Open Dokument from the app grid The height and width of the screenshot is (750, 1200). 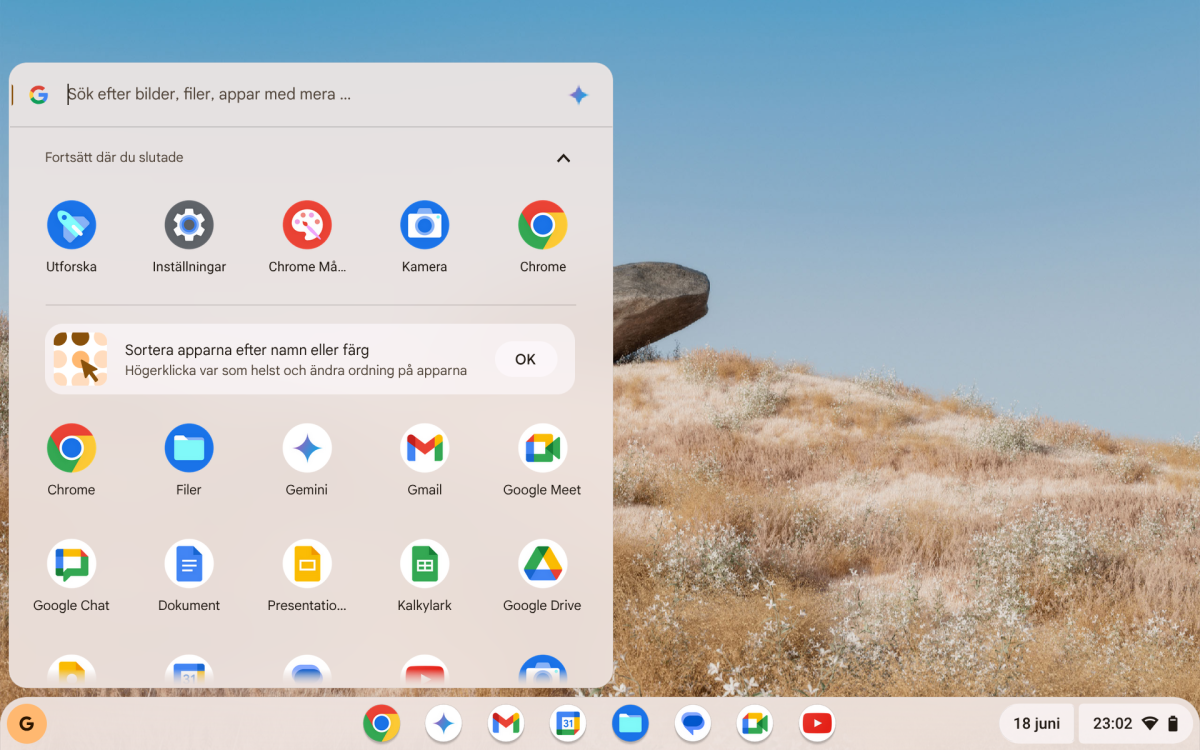click(x=189, y=563)
